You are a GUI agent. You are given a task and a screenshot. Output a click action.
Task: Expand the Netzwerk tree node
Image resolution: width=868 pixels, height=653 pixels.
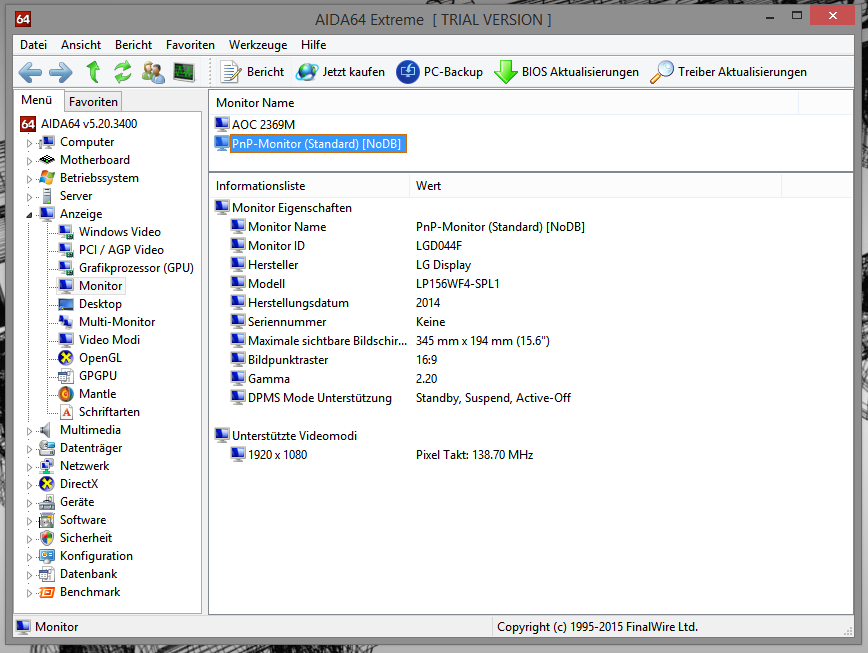tap(29, 467)
